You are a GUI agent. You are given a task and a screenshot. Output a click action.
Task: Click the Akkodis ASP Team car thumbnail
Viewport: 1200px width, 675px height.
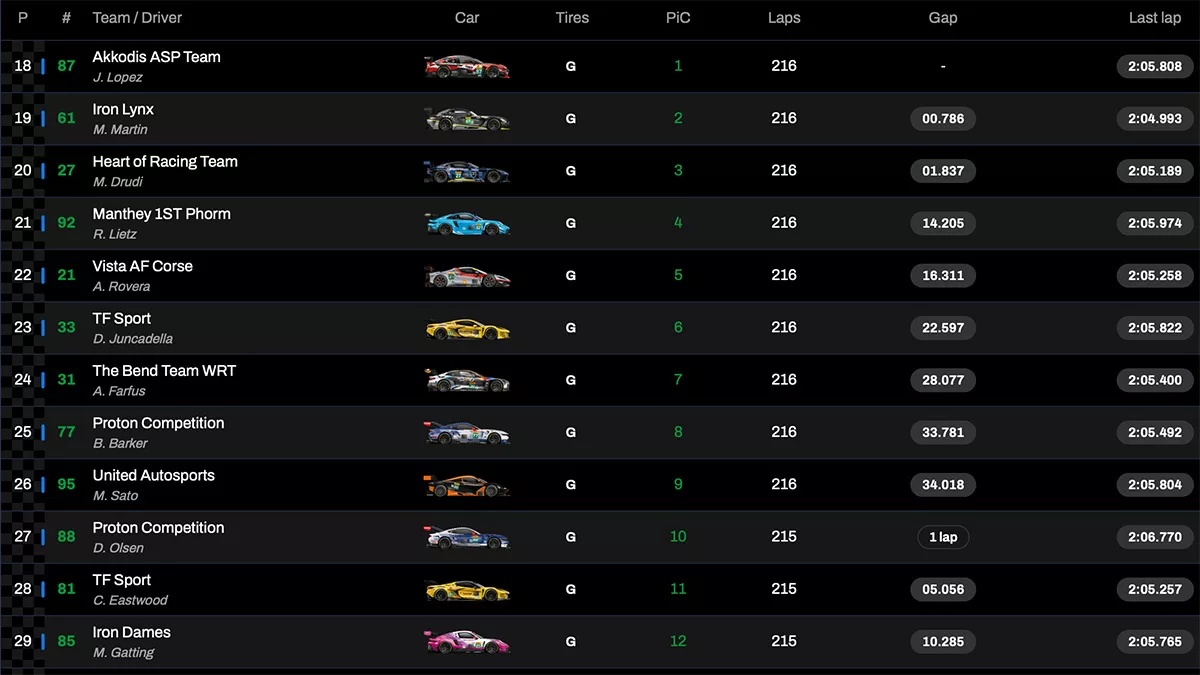coord(467,66)
